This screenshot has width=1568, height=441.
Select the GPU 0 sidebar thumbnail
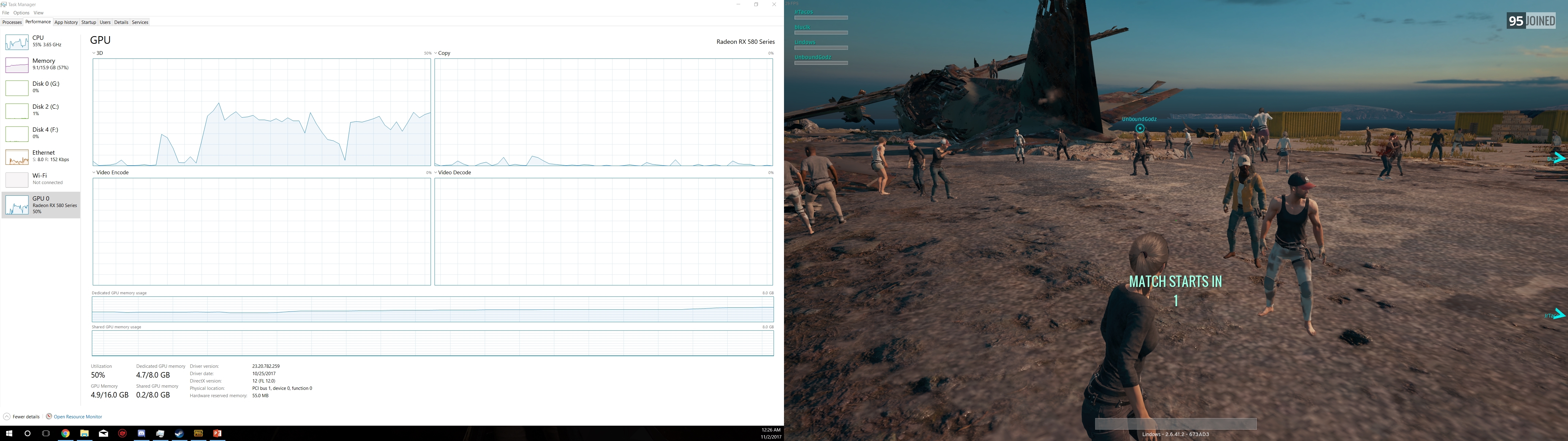point(17,205)
